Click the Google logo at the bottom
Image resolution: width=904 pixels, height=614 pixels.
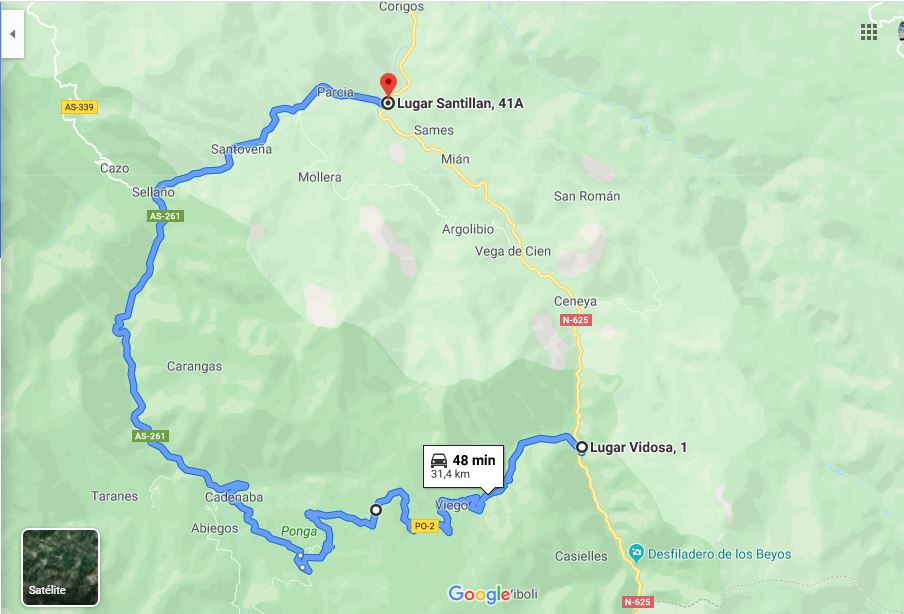[479, 594]
